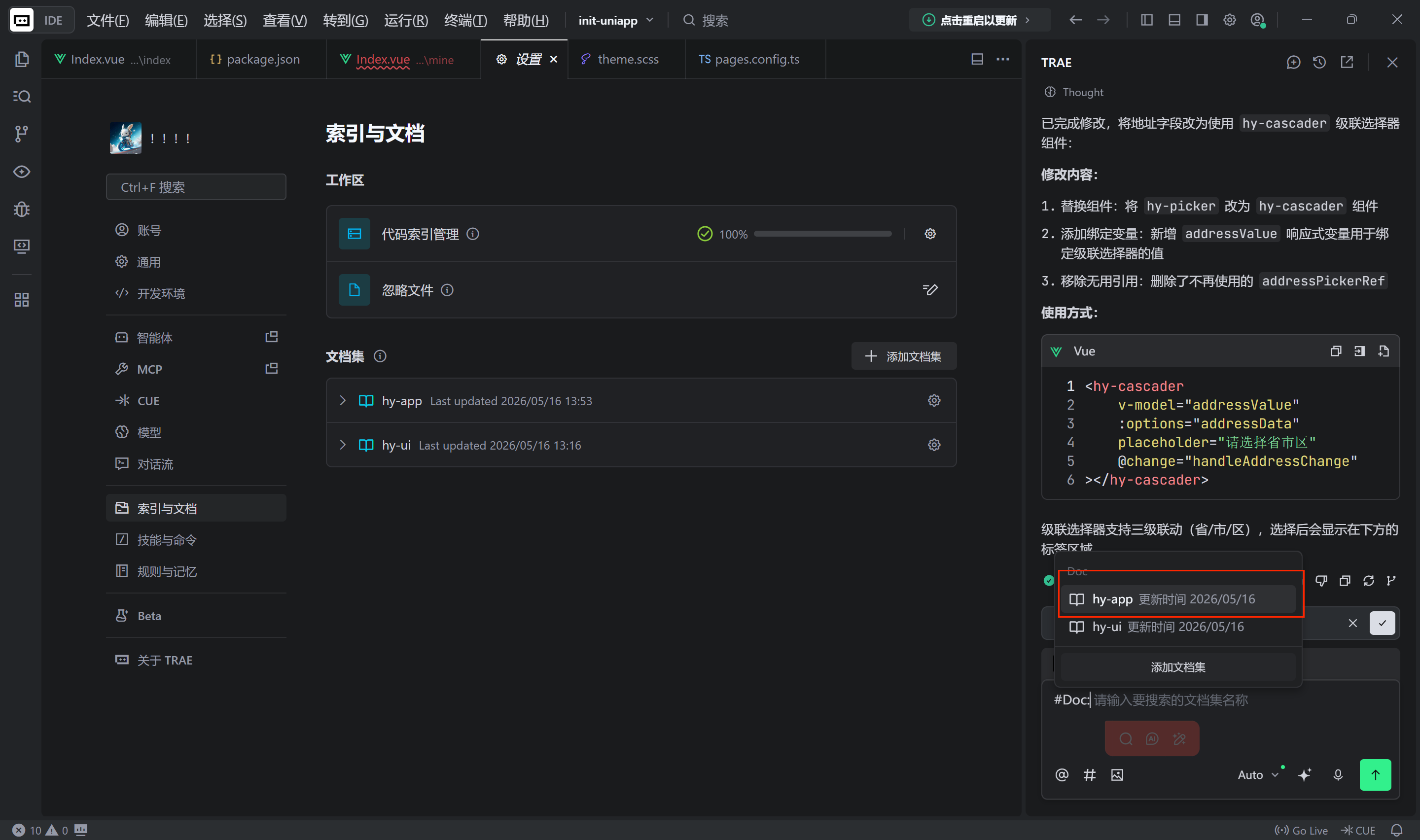Select hy-app from the Doc popup list
1420x840 pixels.
tap(1177, 599)
